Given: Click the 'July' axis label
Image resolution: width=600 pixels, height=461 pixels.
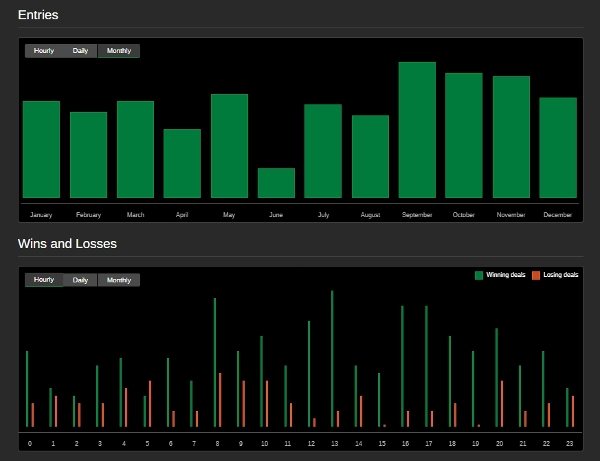Looking at the screenshot, I should point(323,215).
